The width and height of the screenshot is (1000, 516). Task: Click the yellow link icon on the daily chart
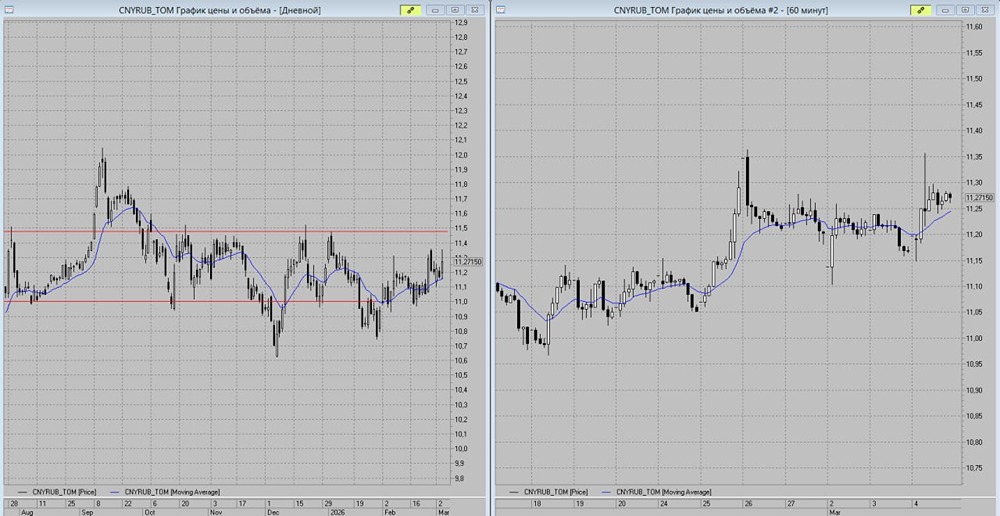[x=410, y=9]
